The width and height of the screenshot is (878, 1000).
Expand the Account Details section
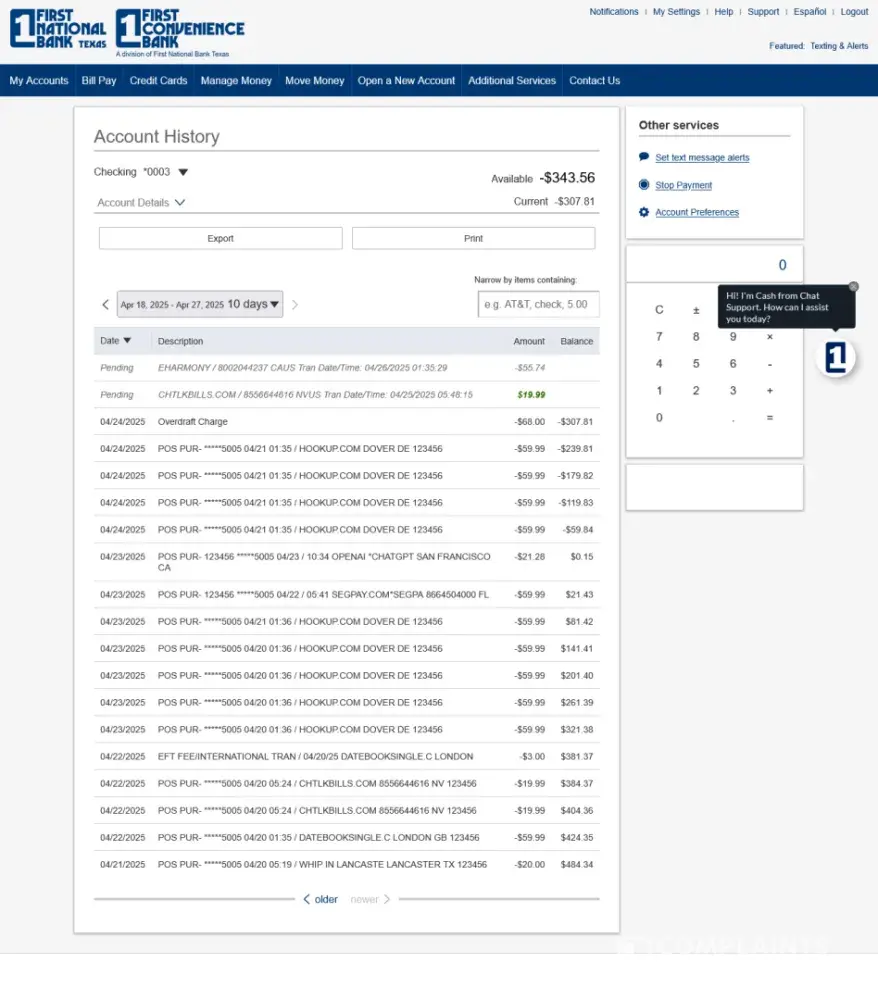click(141, 202)
